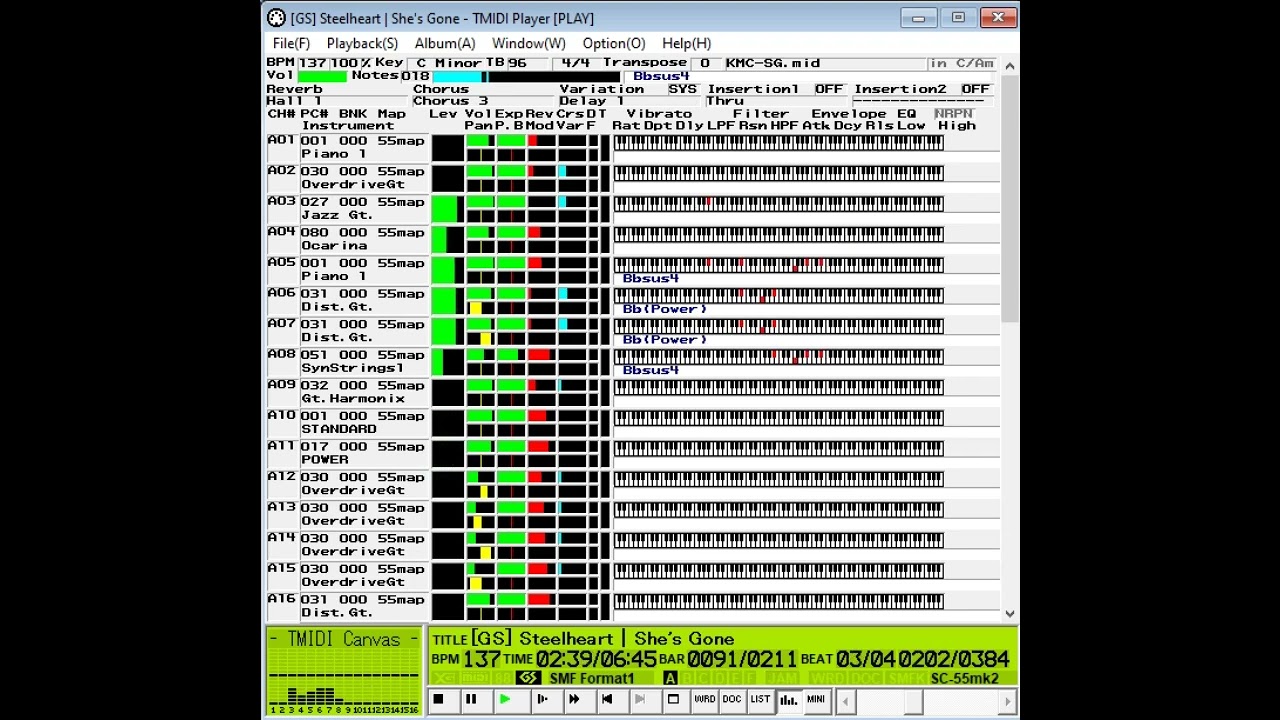Open the WRD display window
Screen dimensions: 1280x720
(705, 700)
